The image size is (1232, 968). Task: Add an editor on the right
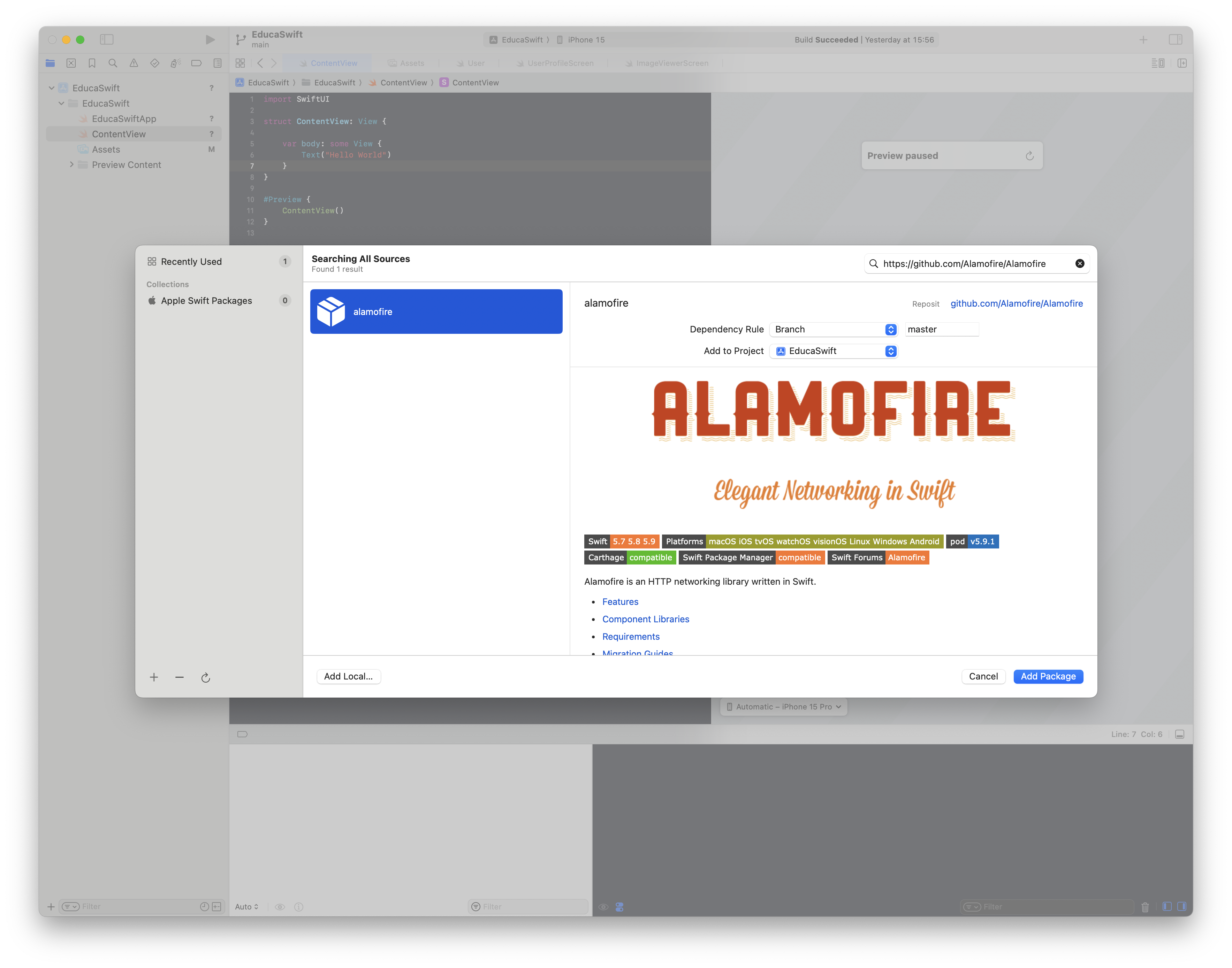[x=1182, y=63]
